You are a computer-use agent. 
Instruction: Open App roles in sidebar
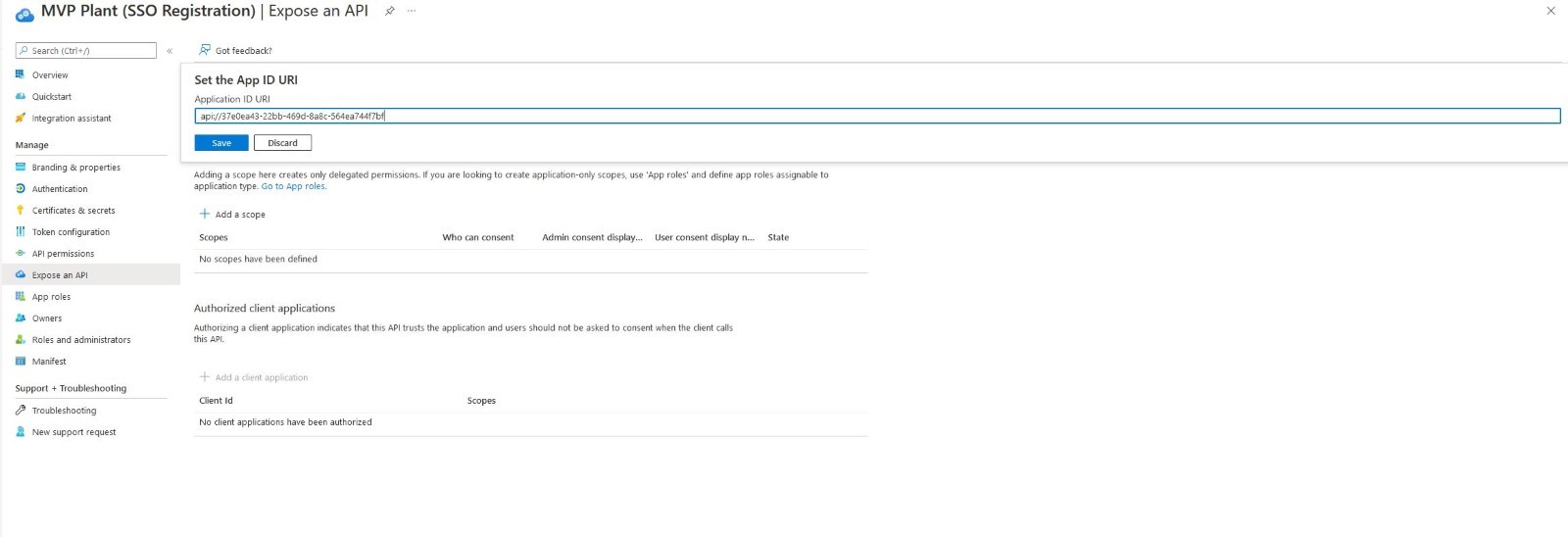[51, 297]
